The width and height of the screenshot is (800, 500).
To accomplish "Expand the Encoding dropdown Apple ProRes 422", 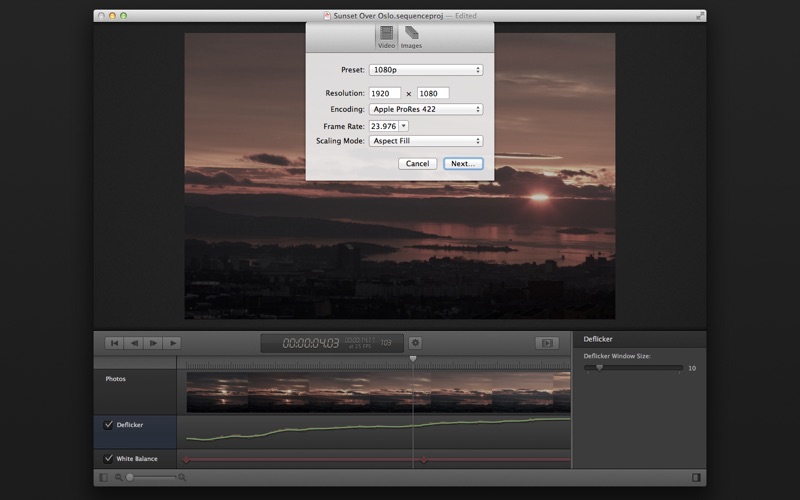I will (426, 109).
